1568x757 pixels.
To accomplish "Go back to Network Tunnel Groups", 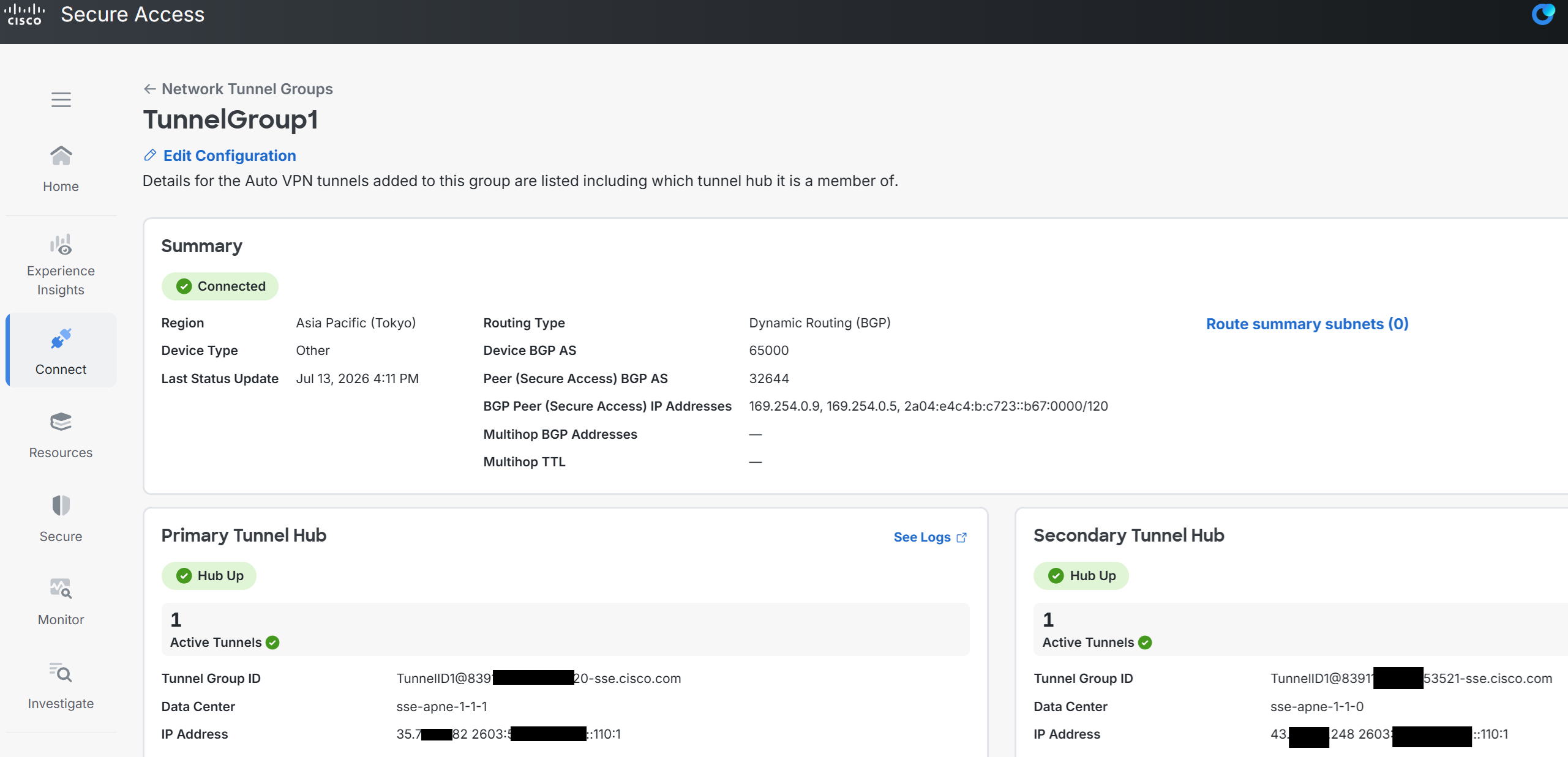I will (x=238, y=89).
